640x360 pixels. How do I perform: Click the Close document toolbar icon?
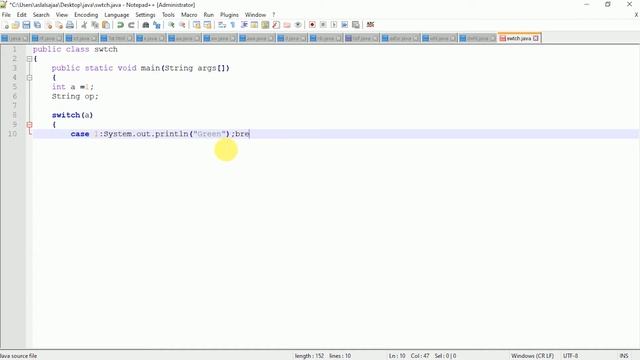click(49, 25)
